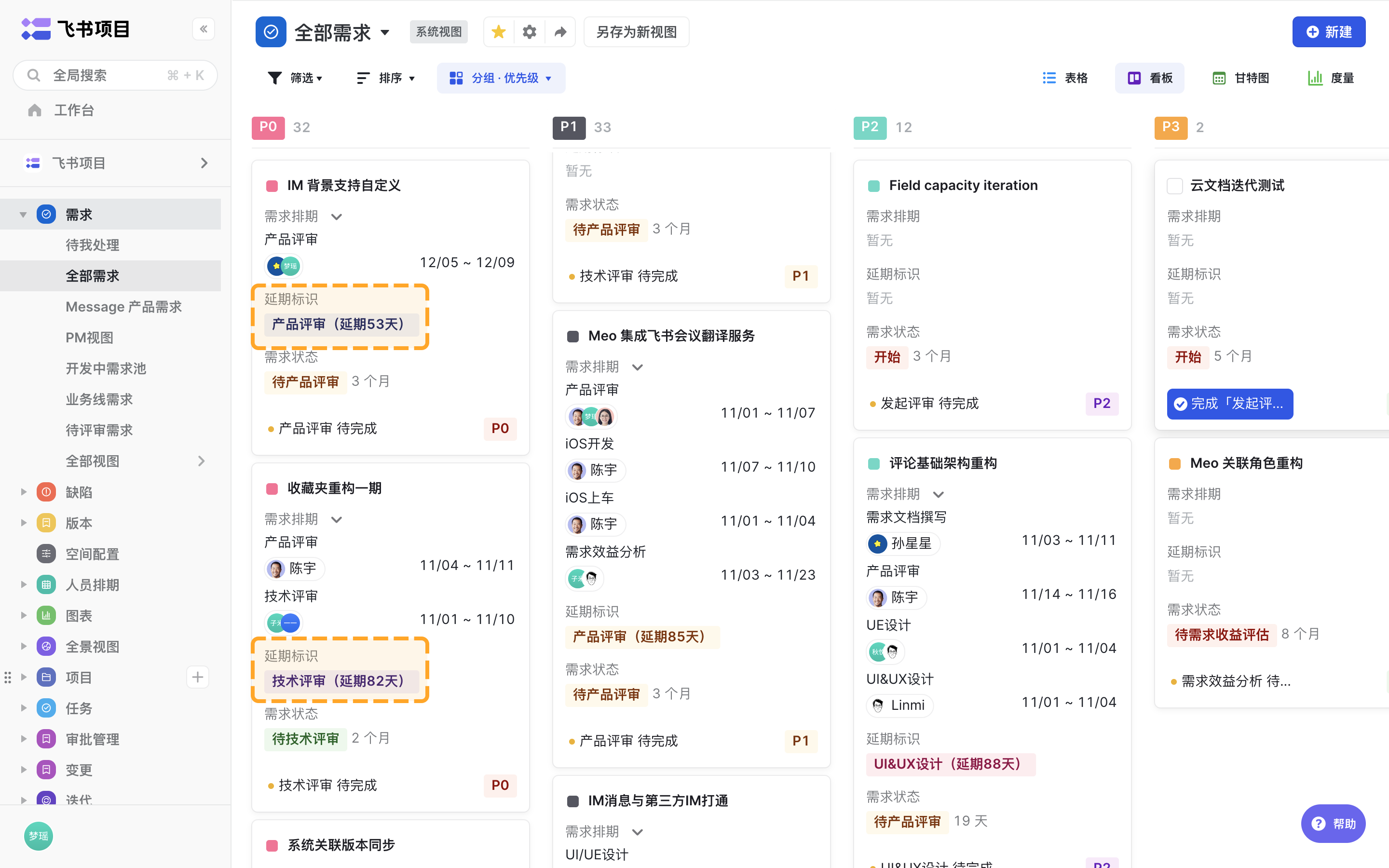The width and height of the screenshot is (1389, 868).
Task: Star the 全部需求 view as favorite
Action: click(499, 32)
